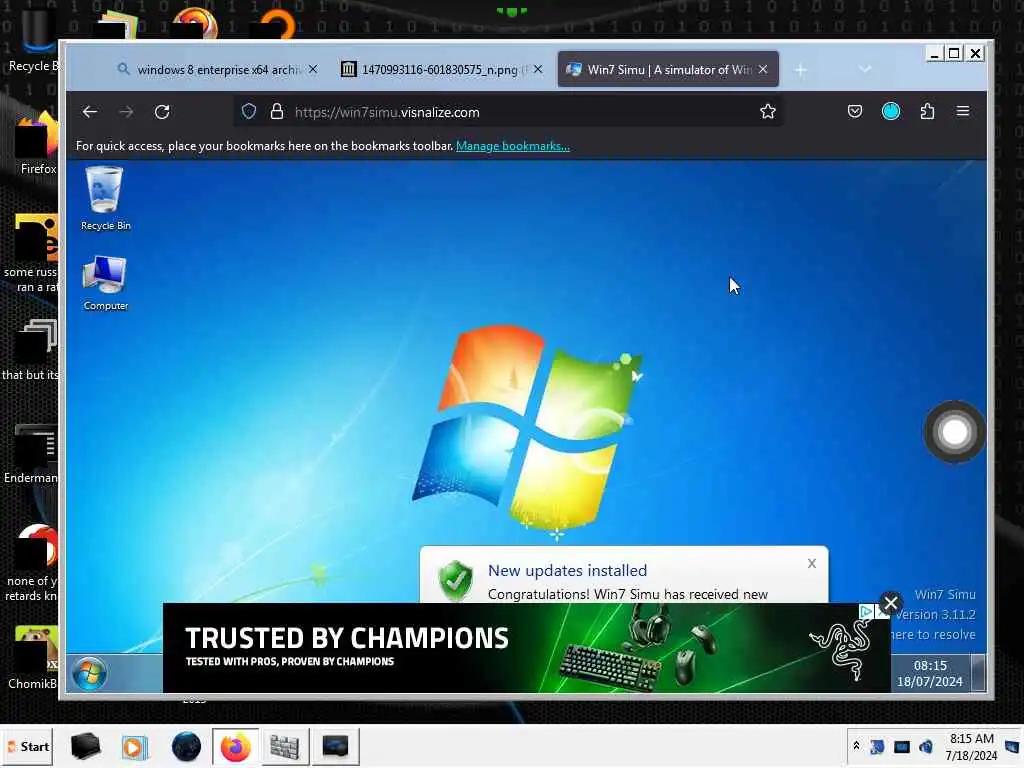
Task: Click simulator clock 08:15 18/07/2024
Action: click(930, 673)
